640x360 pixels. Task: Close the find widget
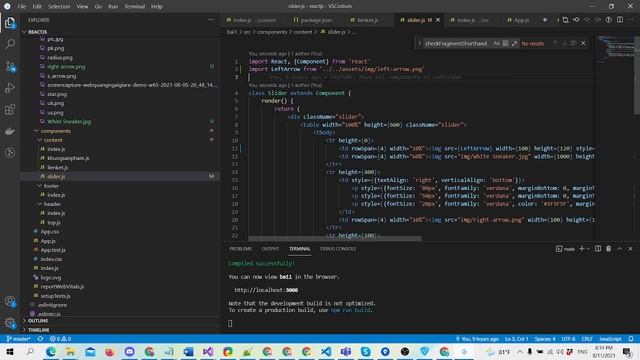[x=583, y=43]
